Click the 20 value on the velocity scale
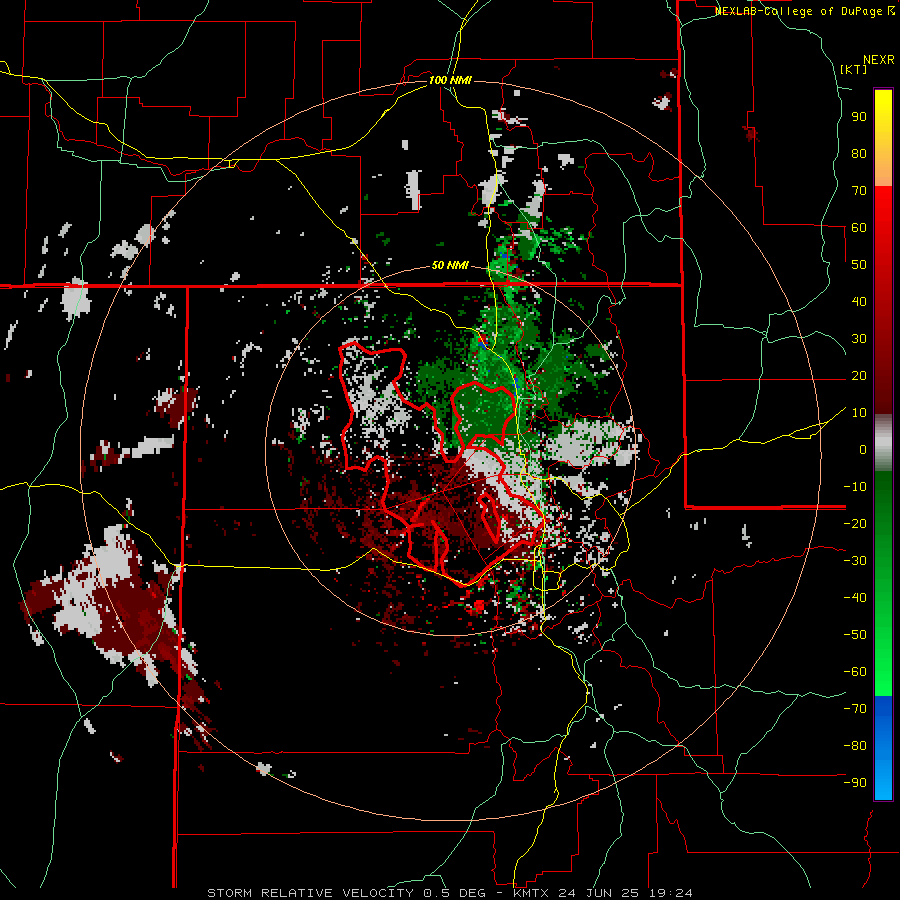 click(x=859, y=375)
